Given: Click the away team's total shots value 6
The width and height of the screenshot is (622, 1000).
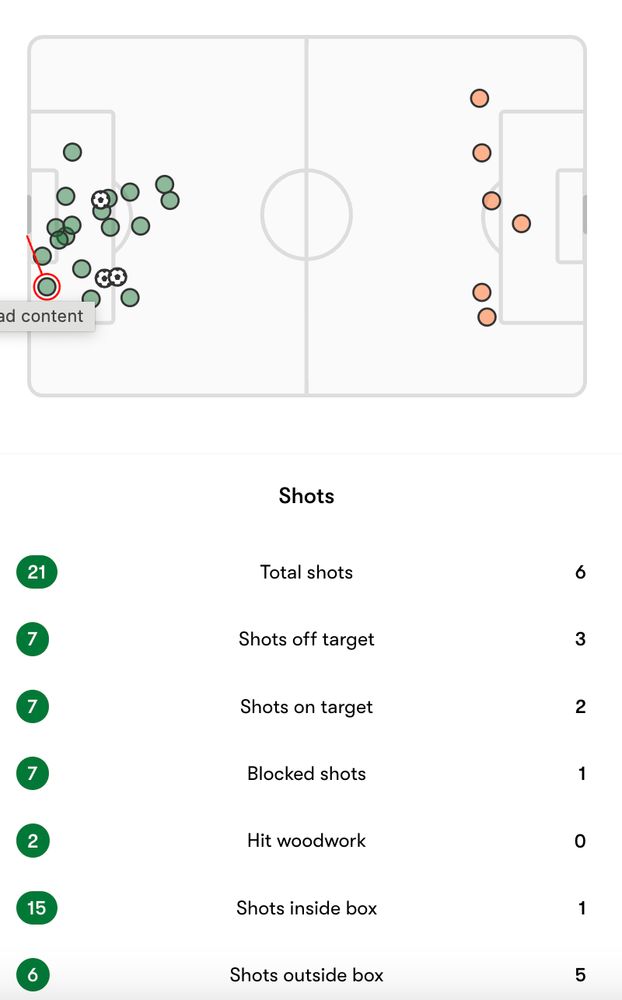Looking at the screenshot, I should 580,572.
